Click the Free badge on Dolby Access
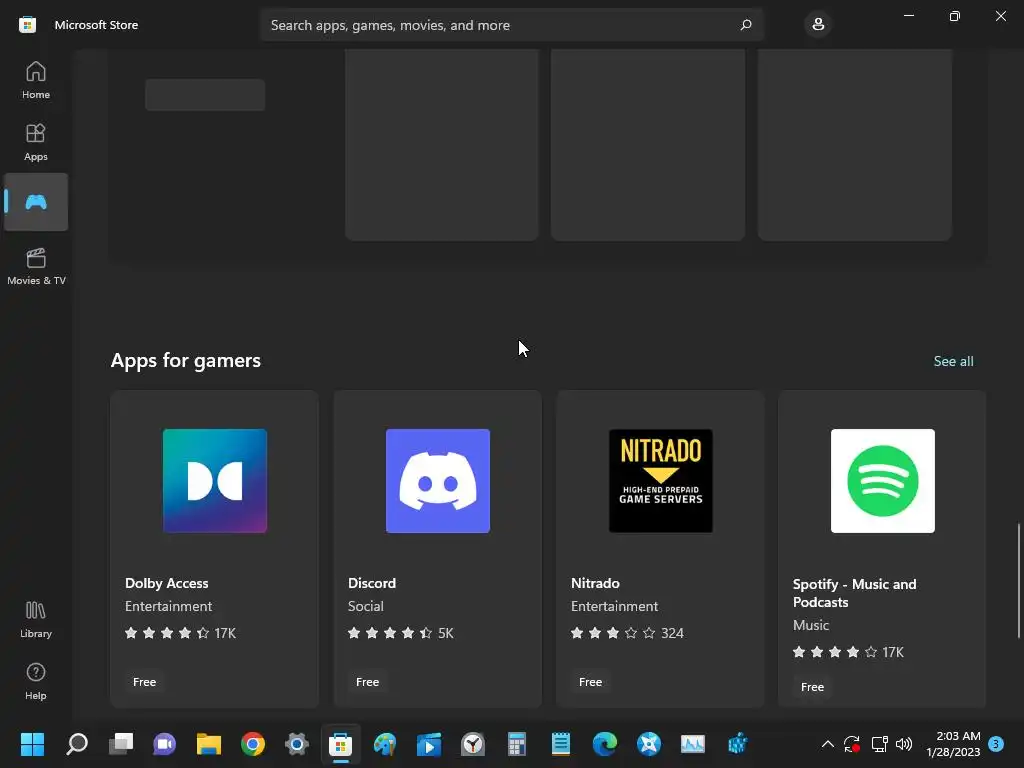Image resolution: width=1024 pixels, height=768 pixels. (x=144, y=682)
